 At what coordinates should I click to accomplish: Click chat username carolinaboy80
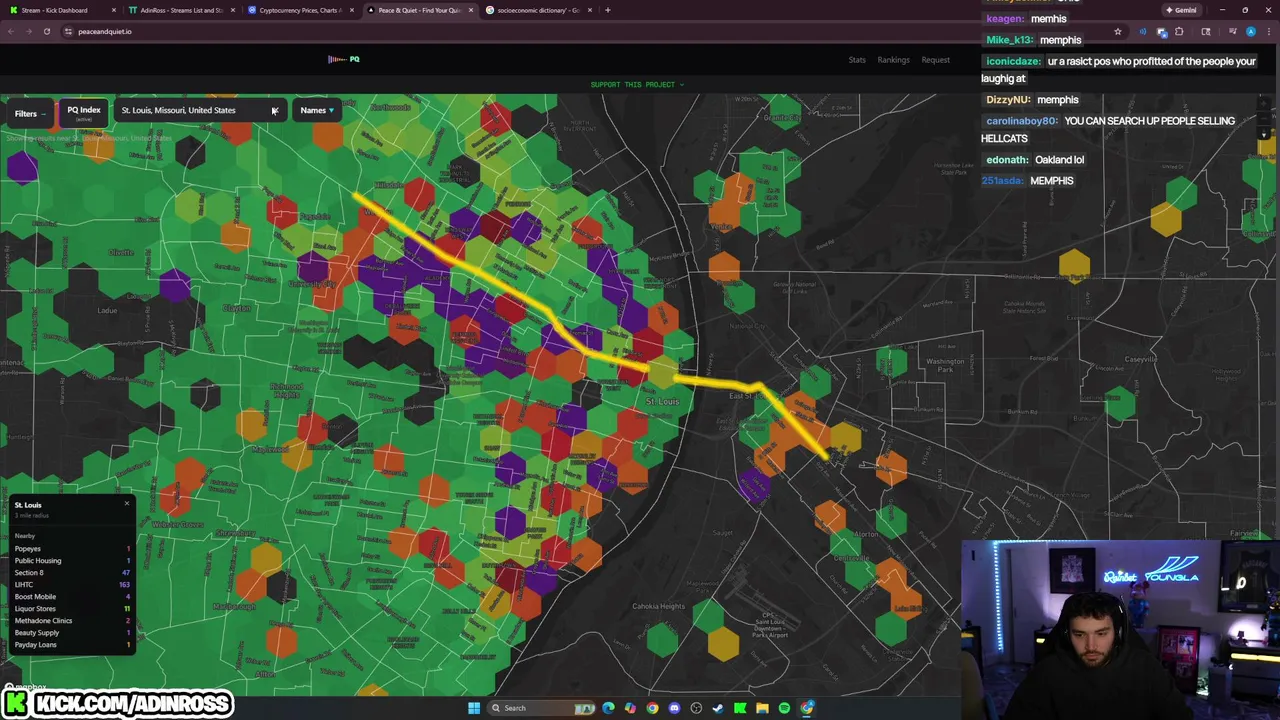click(1022, 121)
